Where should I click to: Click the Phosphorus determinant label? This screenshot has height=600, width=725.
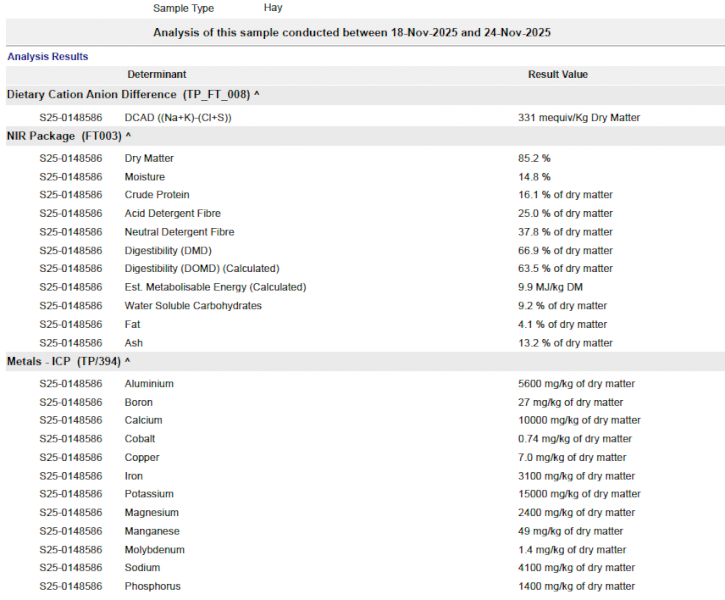(152, 586)
